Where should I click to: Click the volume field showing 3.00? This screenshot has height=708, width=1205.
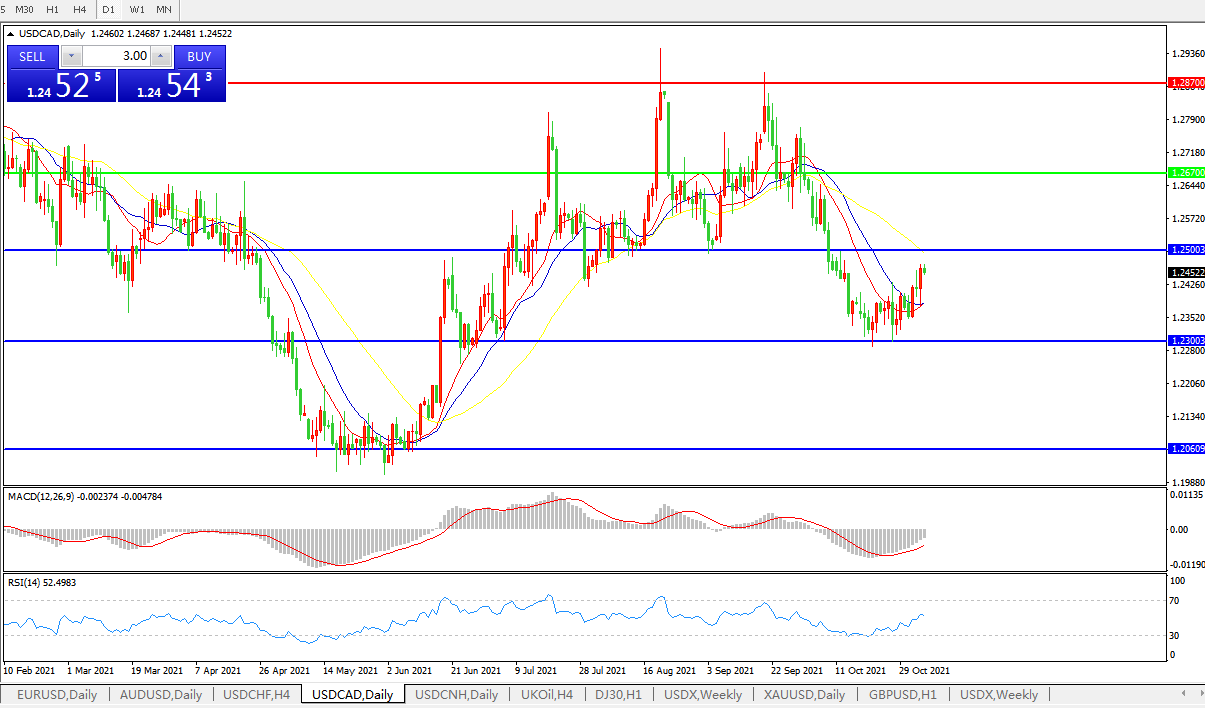pos(115,56)
